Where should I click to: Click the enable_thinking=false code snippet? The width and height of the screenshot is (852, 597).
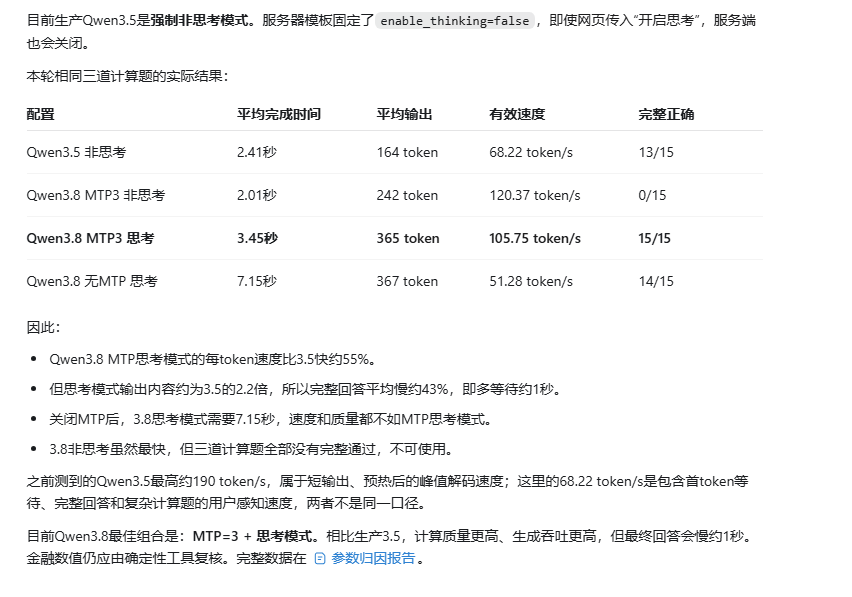pos(454,21)
